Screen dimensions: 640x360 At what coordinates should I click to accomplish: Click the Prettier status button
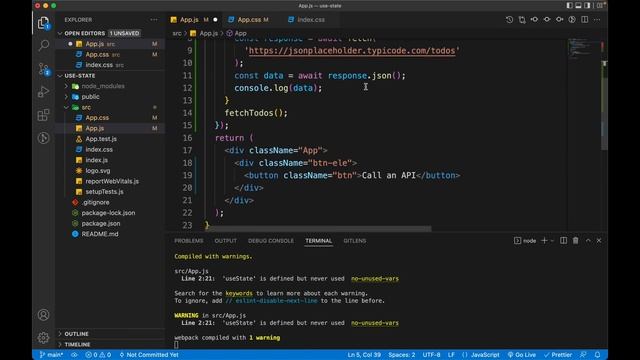[x=558, y=355]
